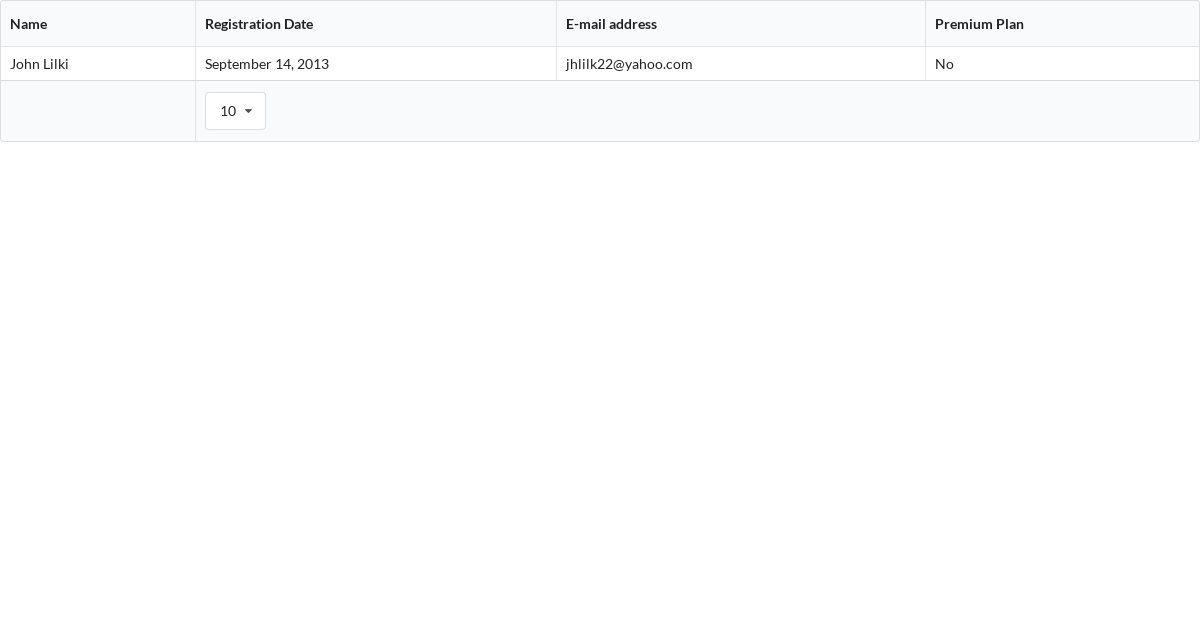Click the date September 14, 2013

pos(267,63)
